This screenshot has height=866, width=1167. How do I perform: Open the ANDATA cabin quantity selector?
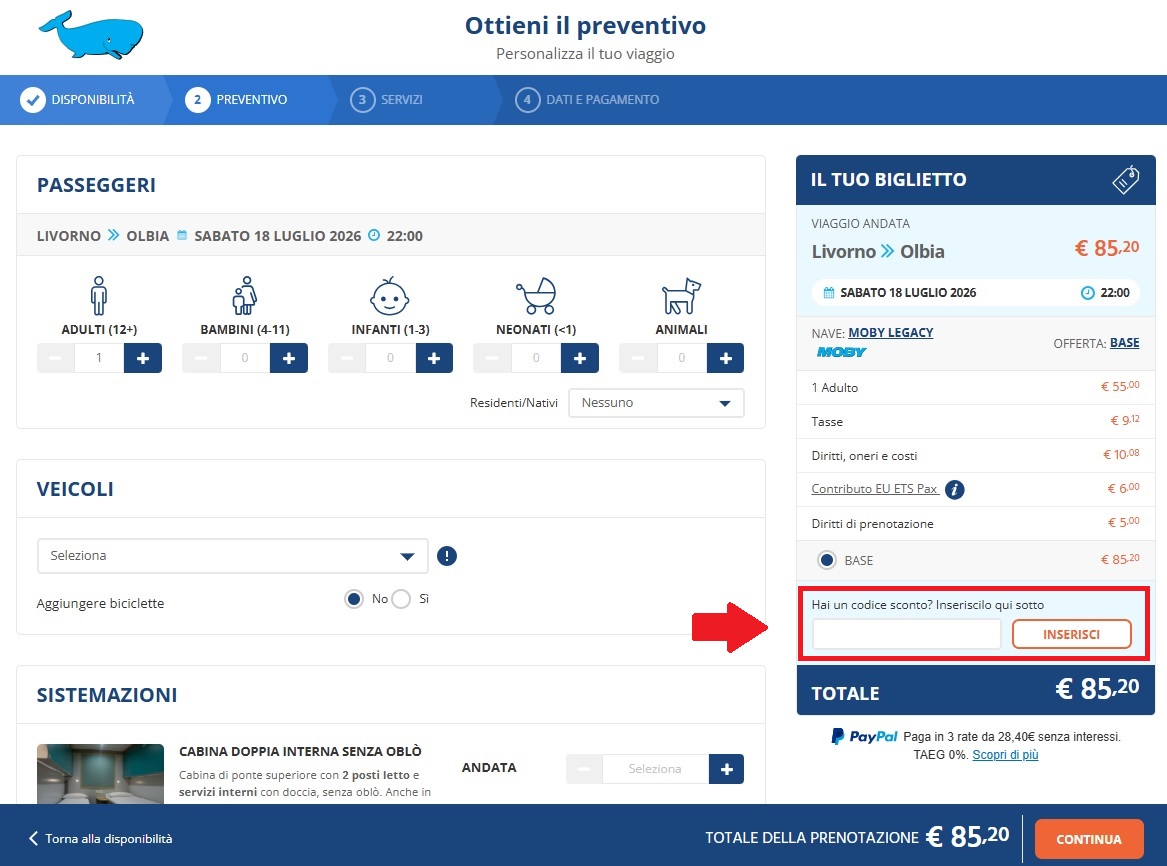coord(654,769)
